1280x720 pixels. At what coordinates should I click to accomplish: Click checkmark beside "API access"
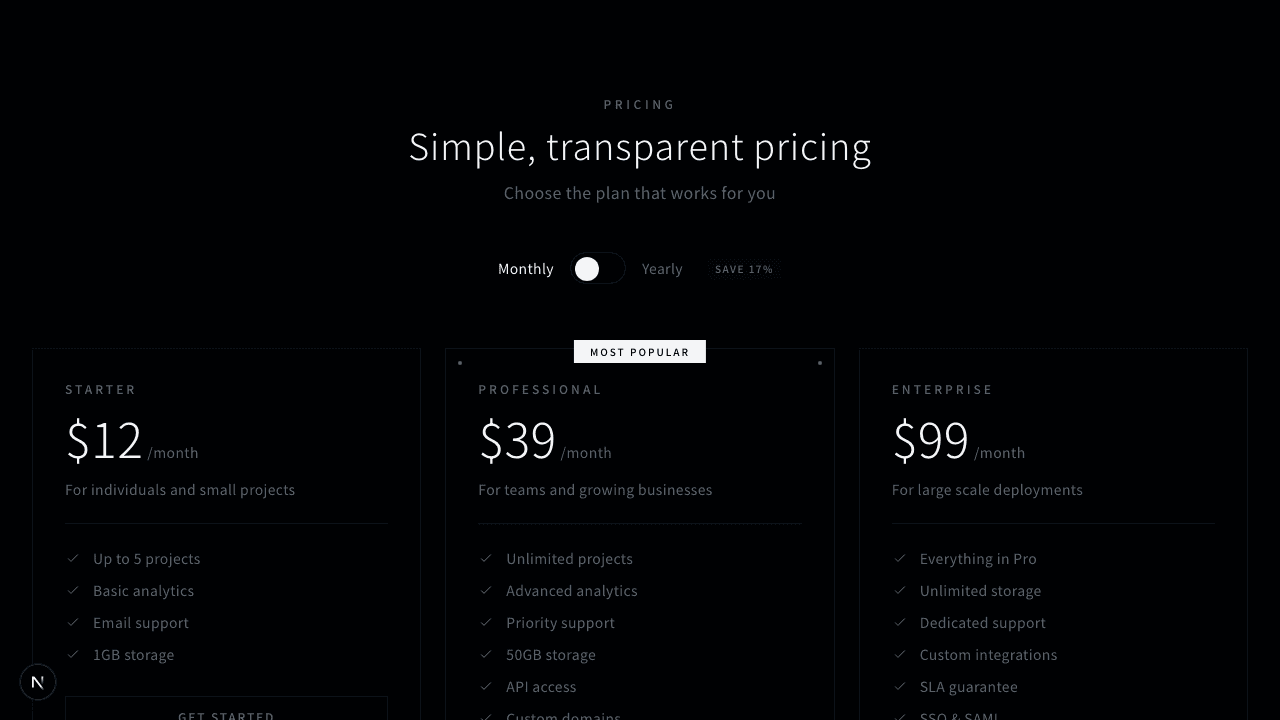tap(486, 686)
